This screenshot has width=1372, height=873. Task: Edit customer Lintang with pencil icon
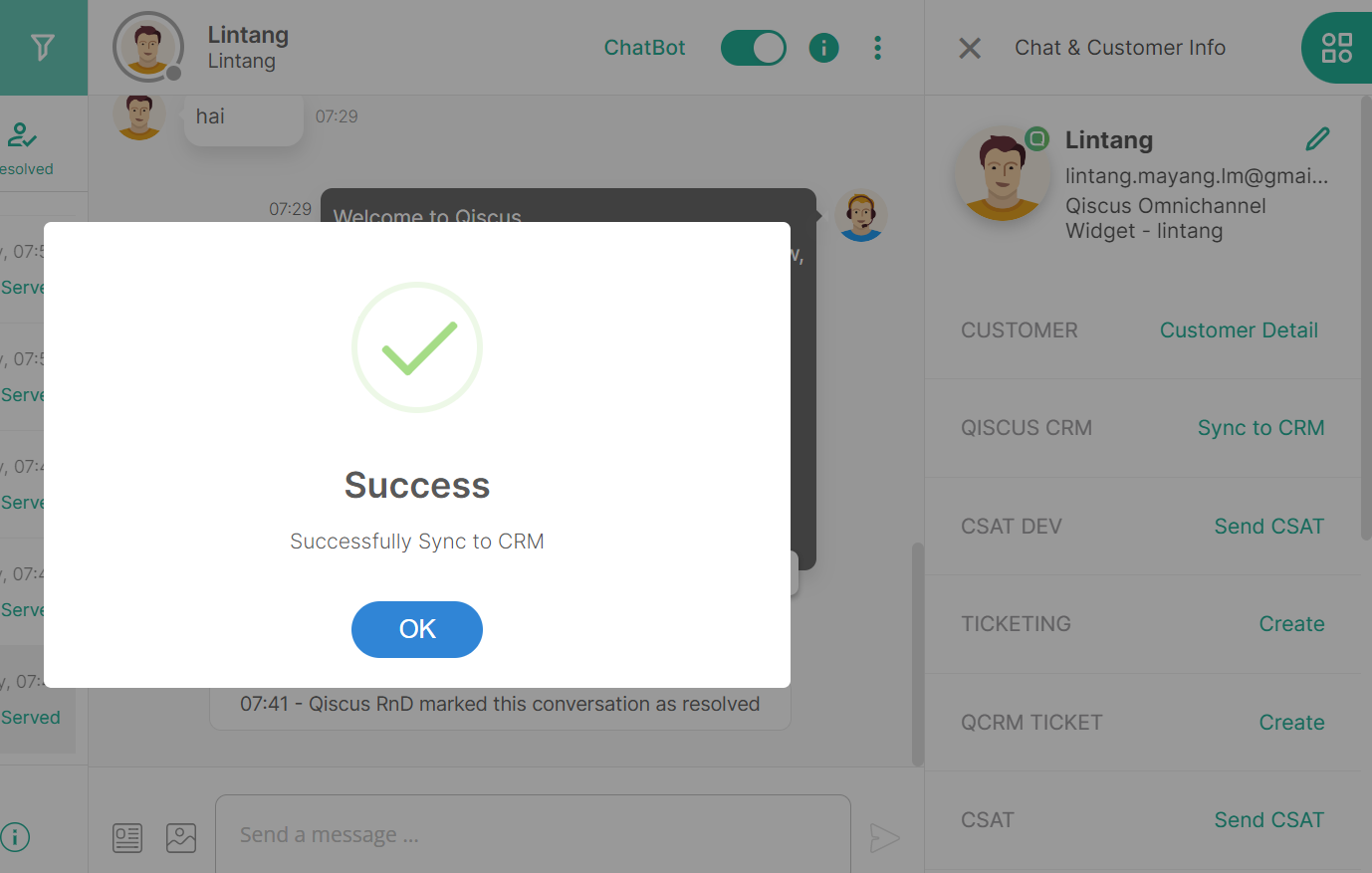pos(1317,139)
